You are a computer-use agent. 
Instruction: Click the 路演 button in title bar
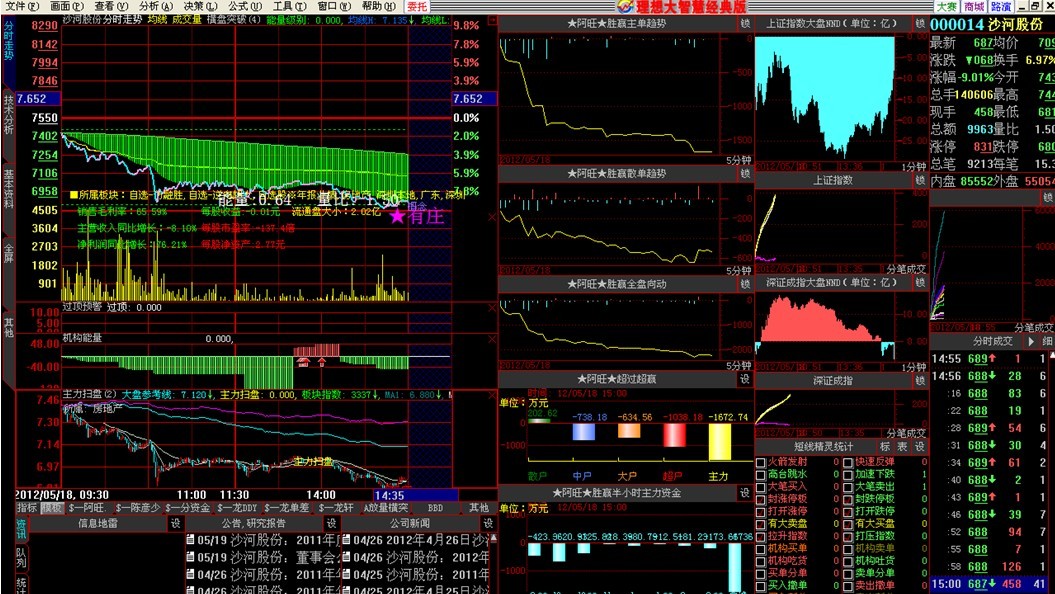[1001, 6]
